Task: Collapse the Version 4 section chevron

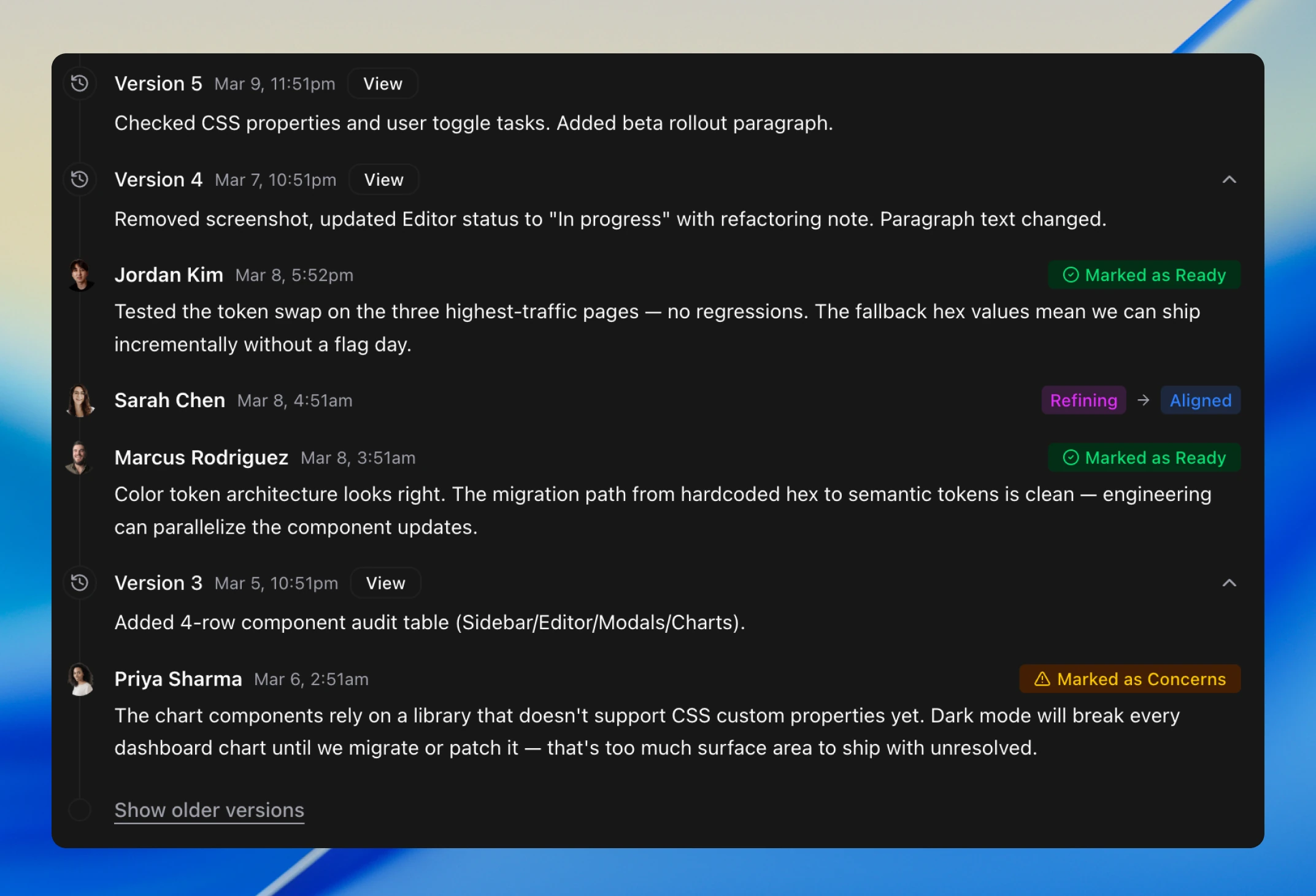Action: pos(1229,180)
